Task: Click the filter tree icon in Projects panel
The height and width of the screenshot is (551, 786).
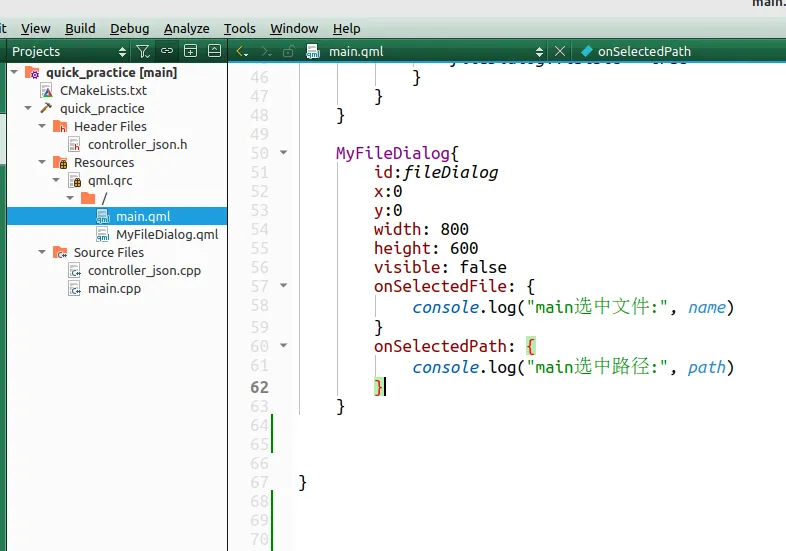Action: (143, 51)
